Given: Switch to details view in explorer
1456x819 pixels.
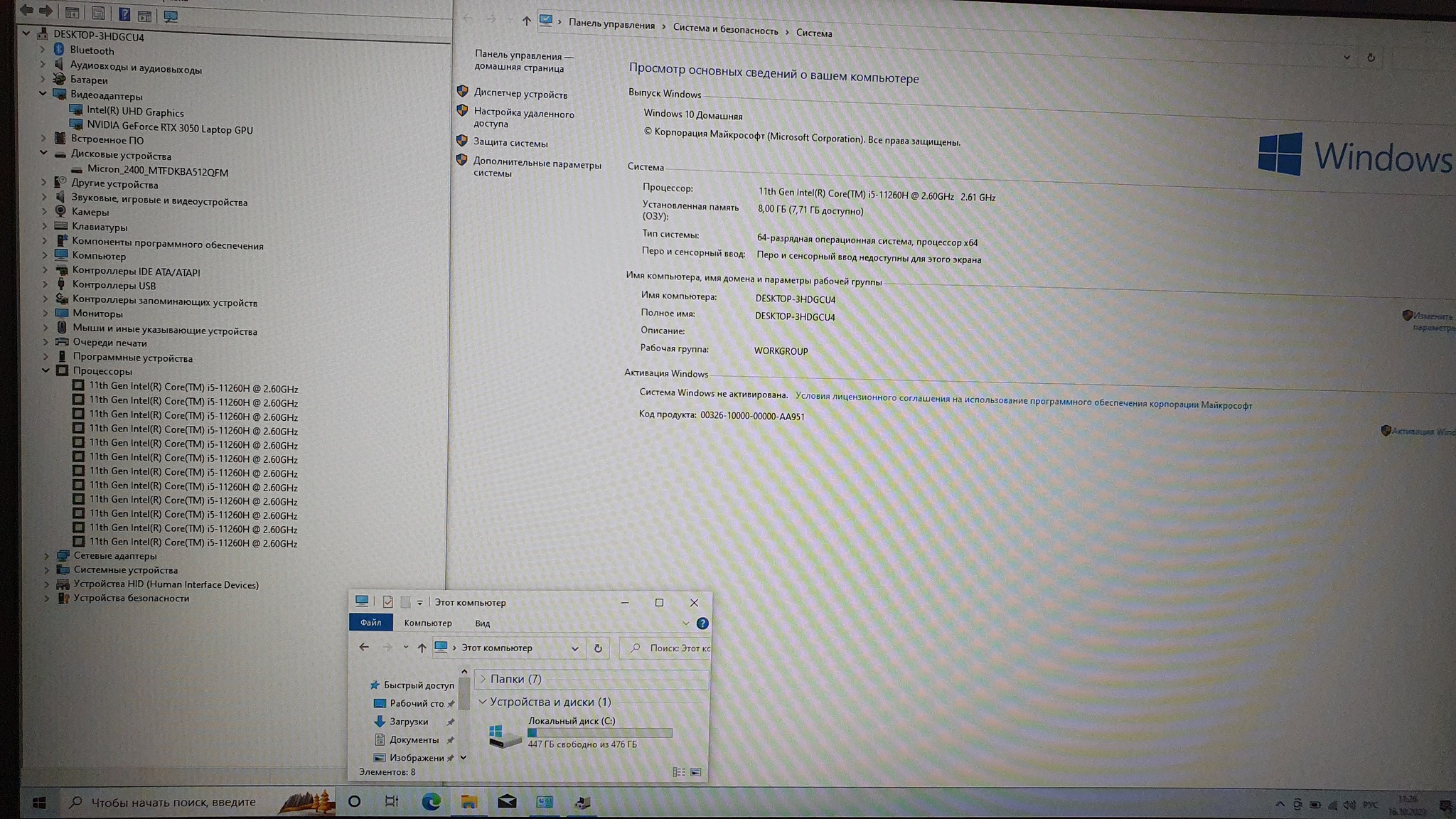Looking at the screenshot, I should coord(679,772).
